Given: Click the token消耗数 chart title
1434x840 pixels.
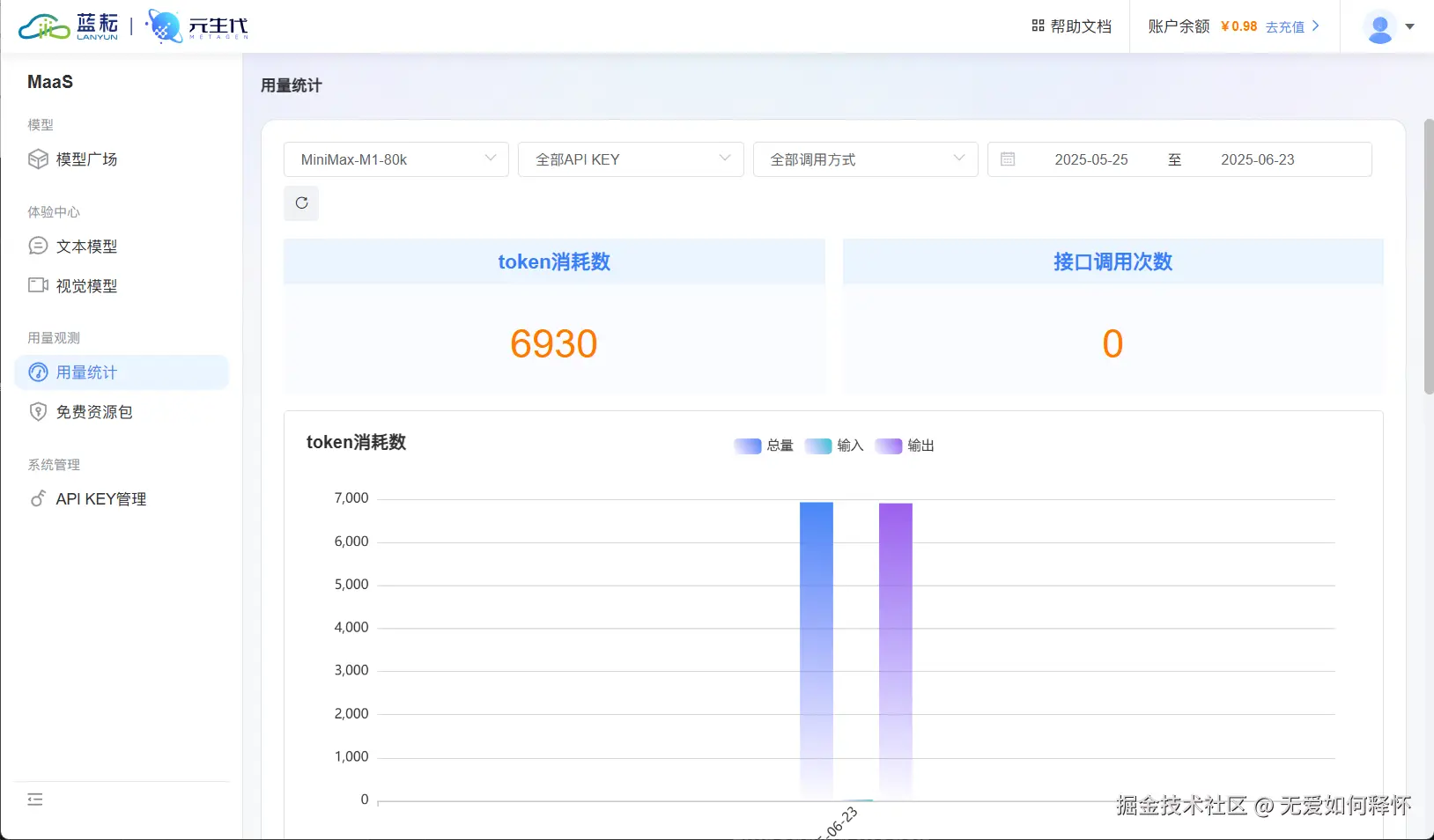Looking at the screenshot, I should [357, 442].
